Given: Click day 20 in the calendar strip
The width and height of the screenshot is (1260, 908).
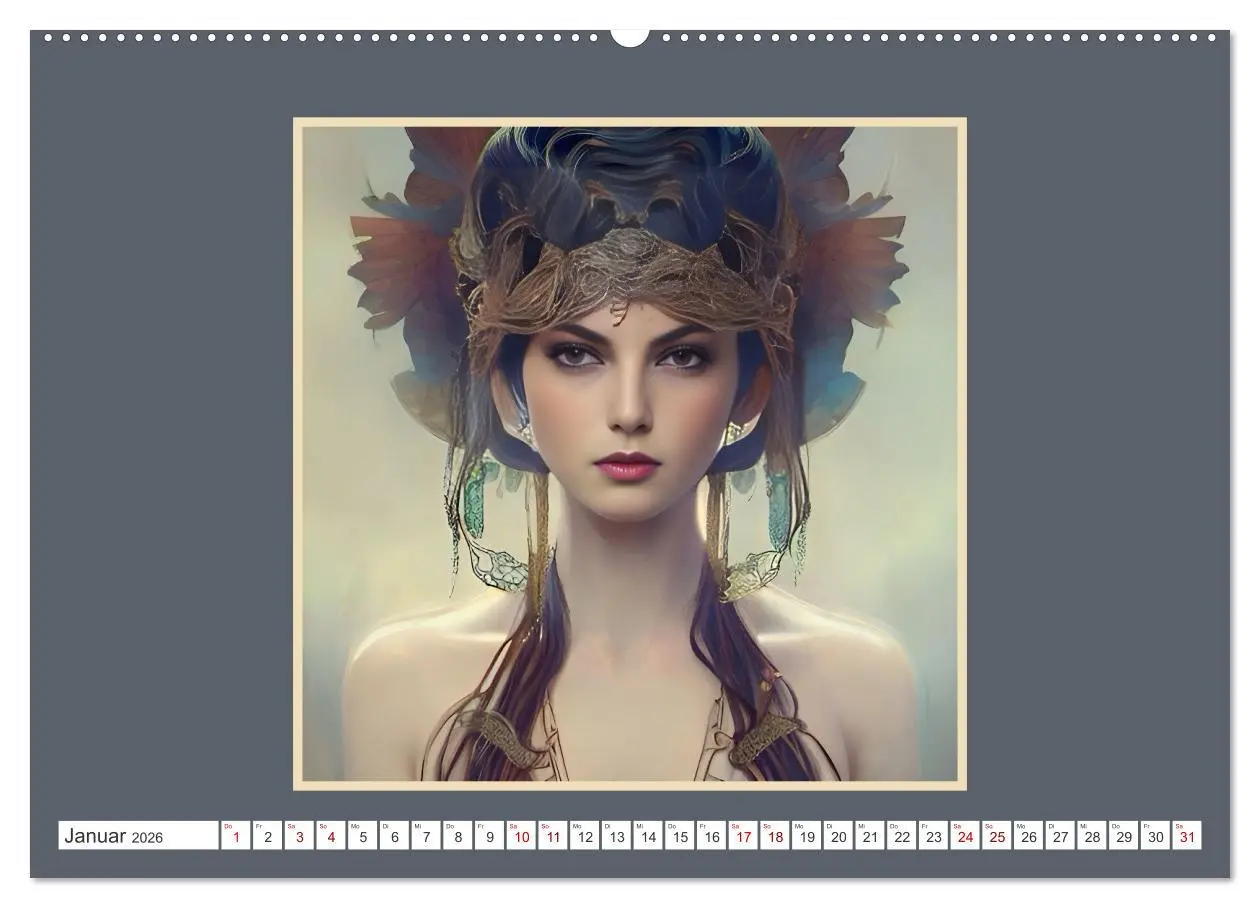Looking at the screenshot, I should point(838,836).
